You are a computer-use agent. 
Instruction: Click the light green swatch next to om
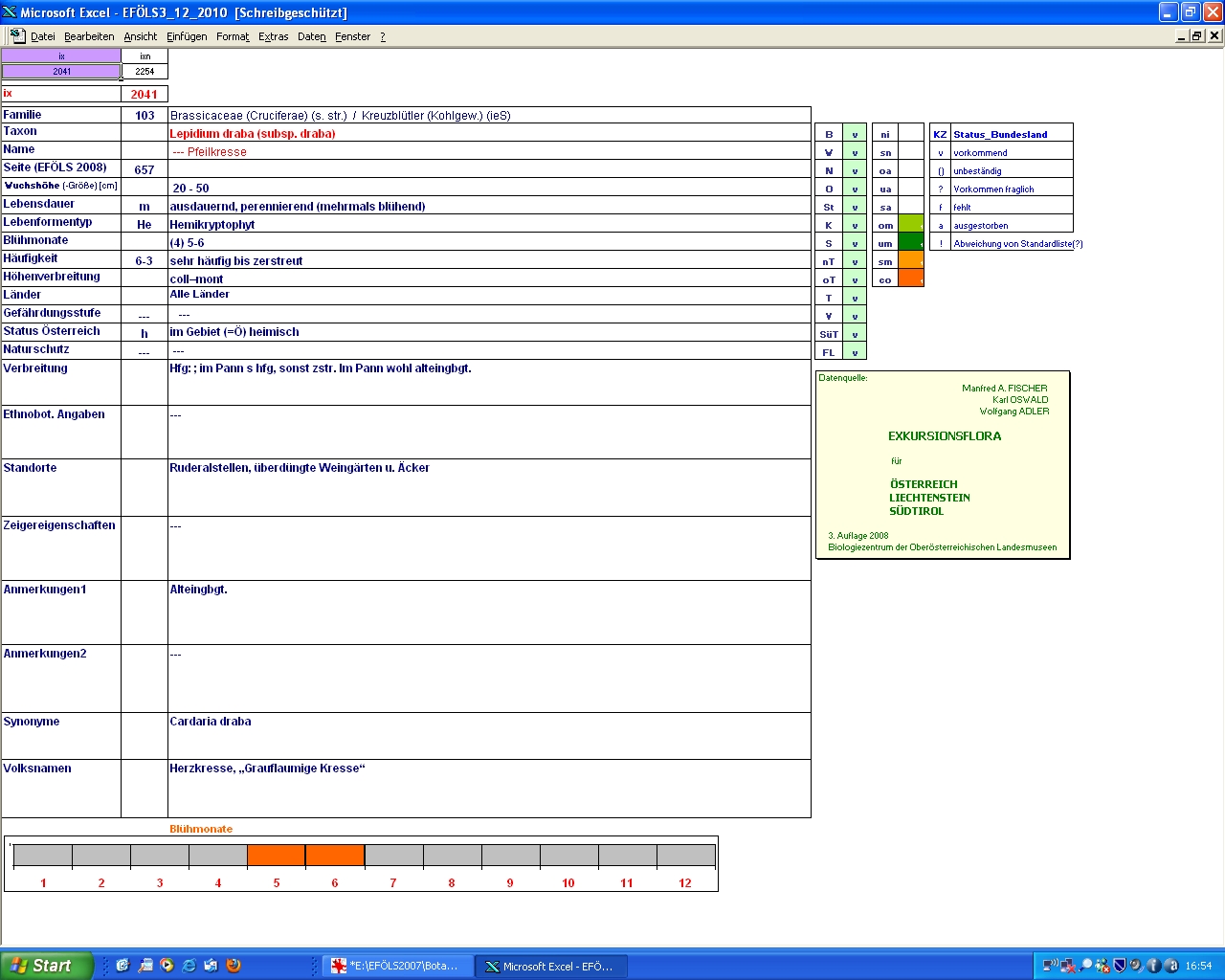pos(911,225)
